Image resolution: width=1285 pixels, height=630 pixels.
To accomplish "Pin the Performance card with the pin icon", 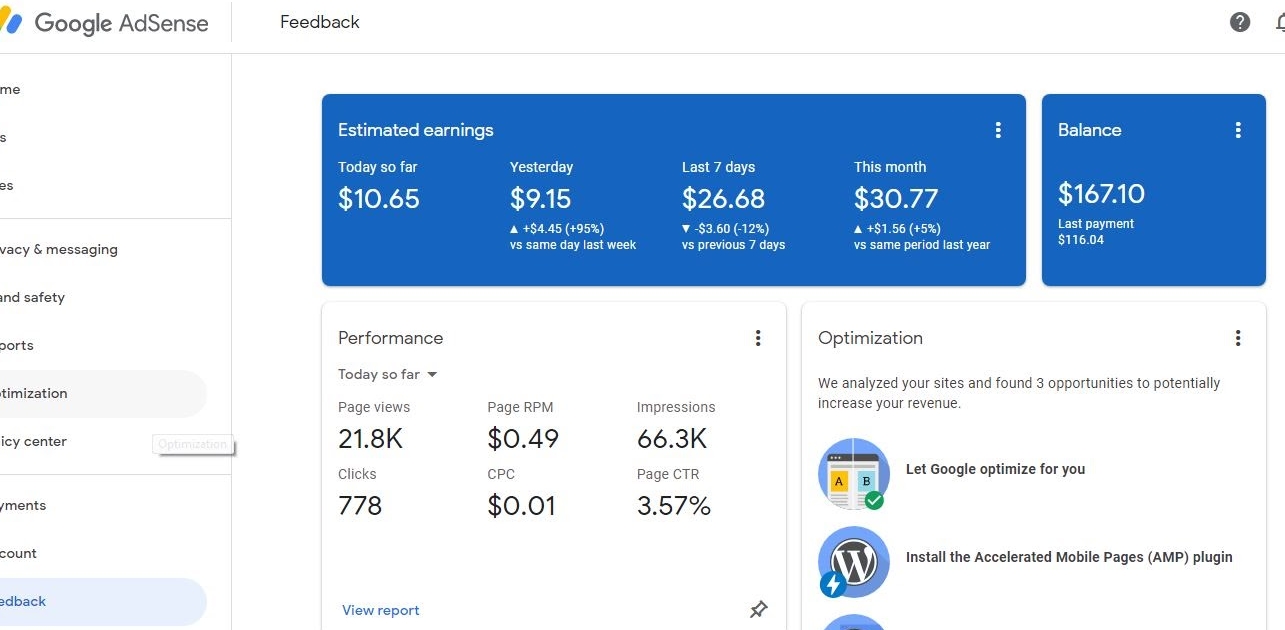I will pos(759,609).
